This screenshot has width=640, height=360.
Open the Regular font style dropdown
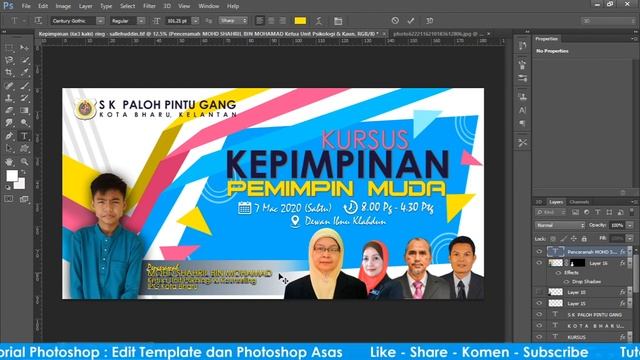point(141,20)
